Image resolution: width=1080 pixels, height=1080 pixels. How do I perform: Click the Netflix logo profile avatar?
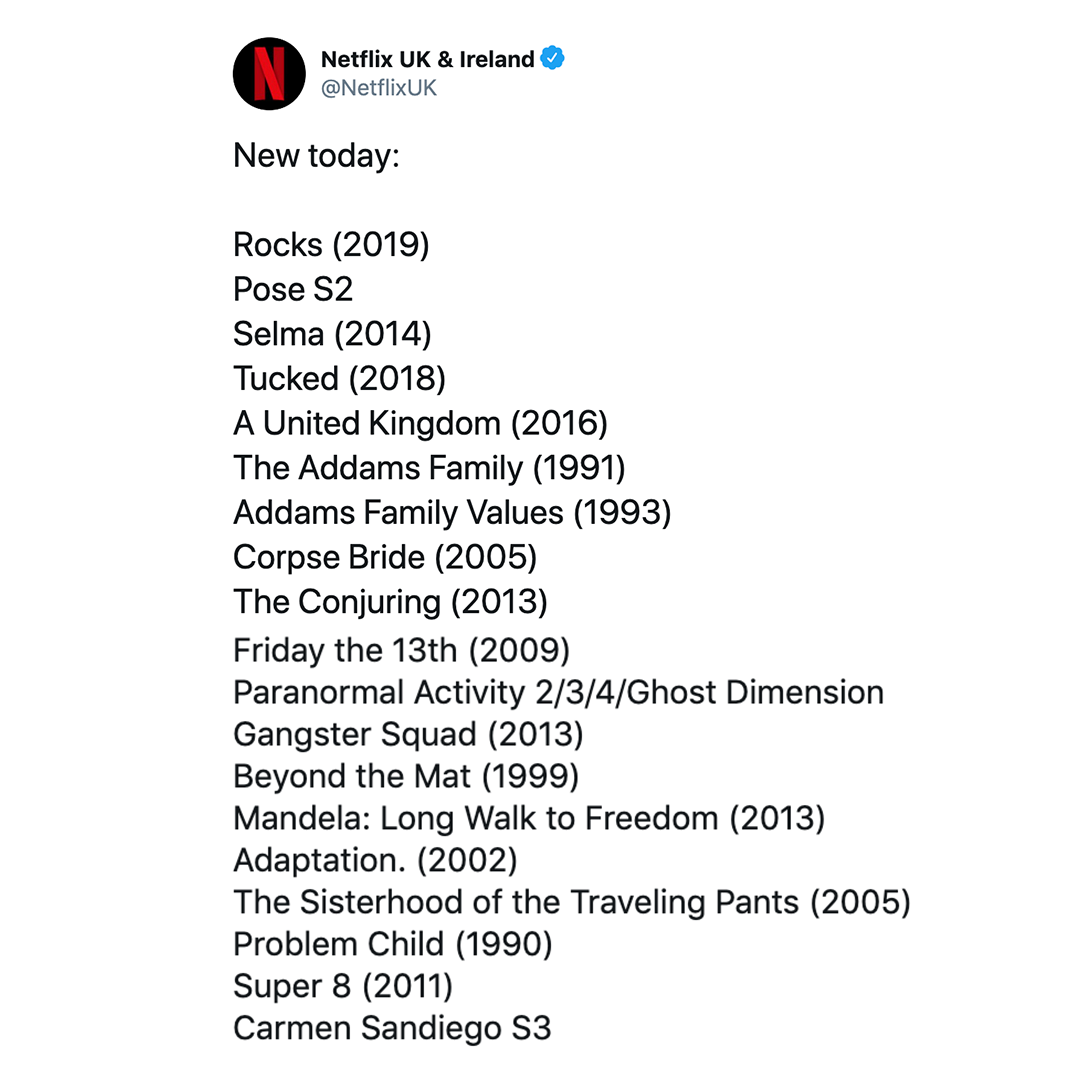(269, 74)
